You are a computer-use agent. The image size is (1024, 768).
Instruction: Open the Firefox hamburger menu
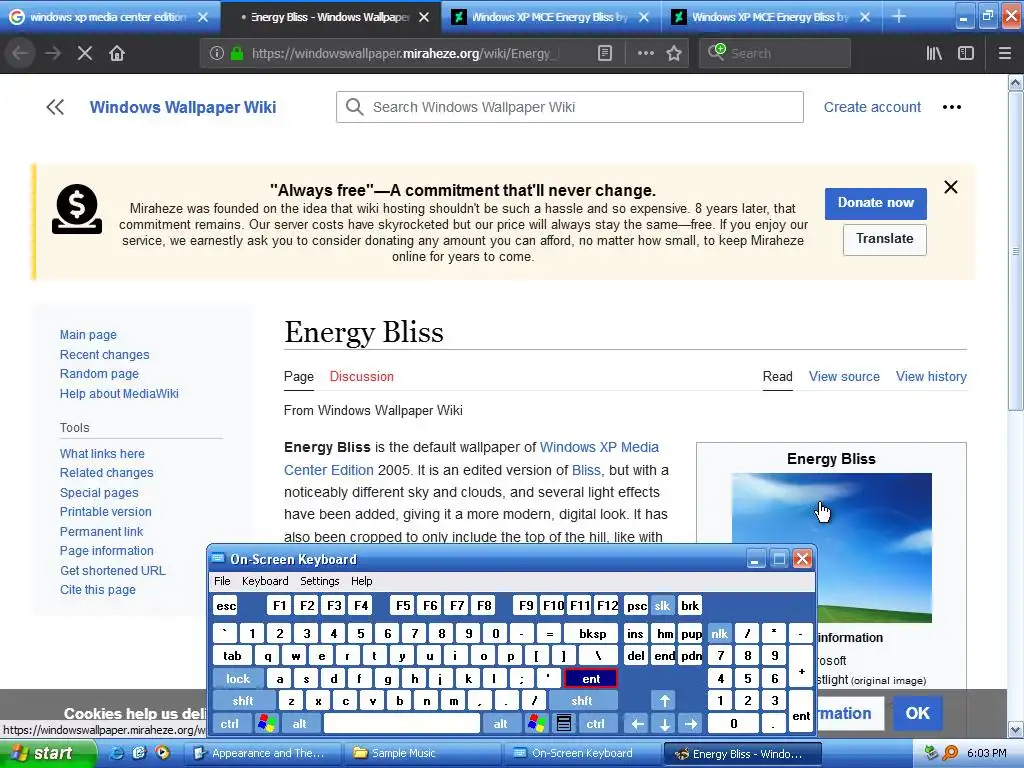pyautogui.click(x=1004, y=54)
